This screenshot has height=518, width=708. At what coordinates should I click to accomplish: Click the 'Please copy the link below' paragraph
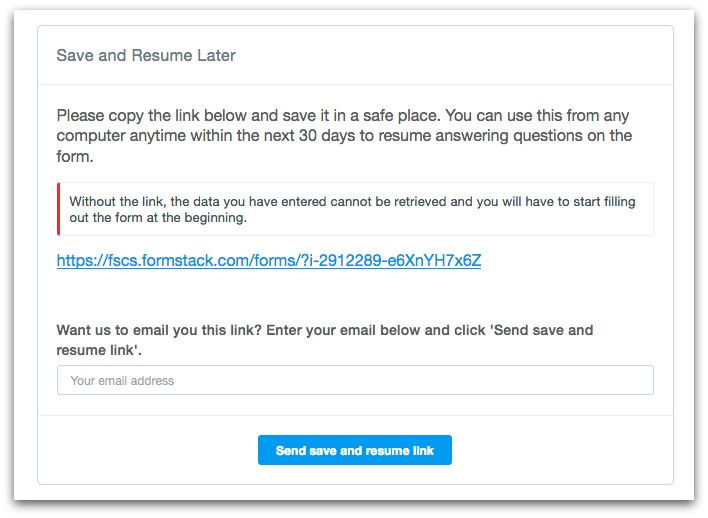coord(344,135)
